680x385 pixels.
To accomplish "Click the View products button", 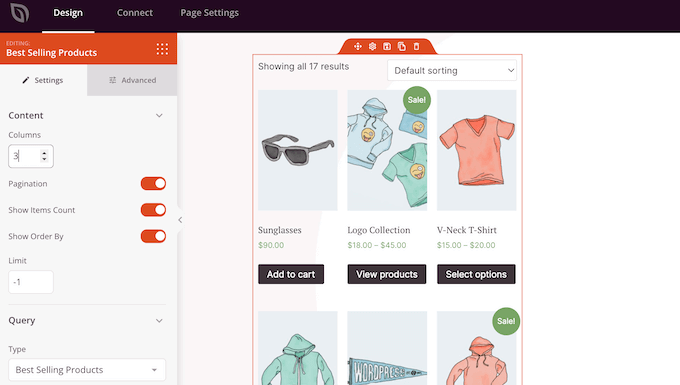I will coord(387,274).
